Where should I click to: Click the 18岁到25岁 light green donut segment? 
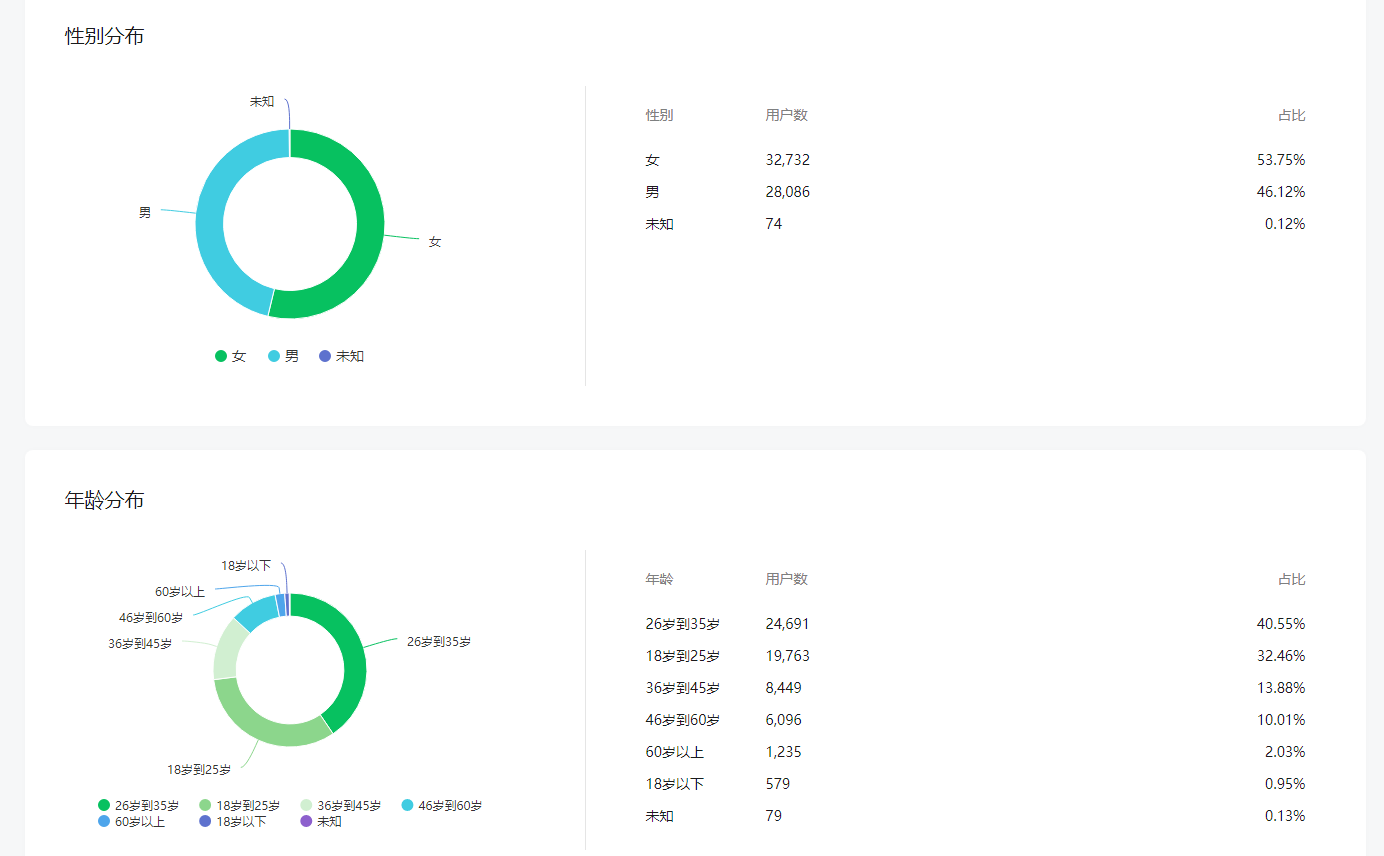point(265,728)
